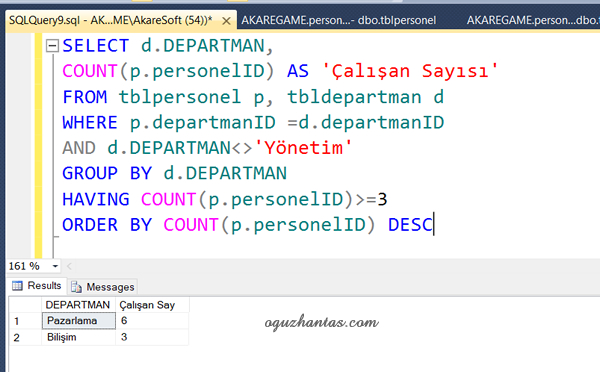The width and height of the screenshot is (600, 372).
Task: Collapse the SELECT query block
Action: pos(52,46)
